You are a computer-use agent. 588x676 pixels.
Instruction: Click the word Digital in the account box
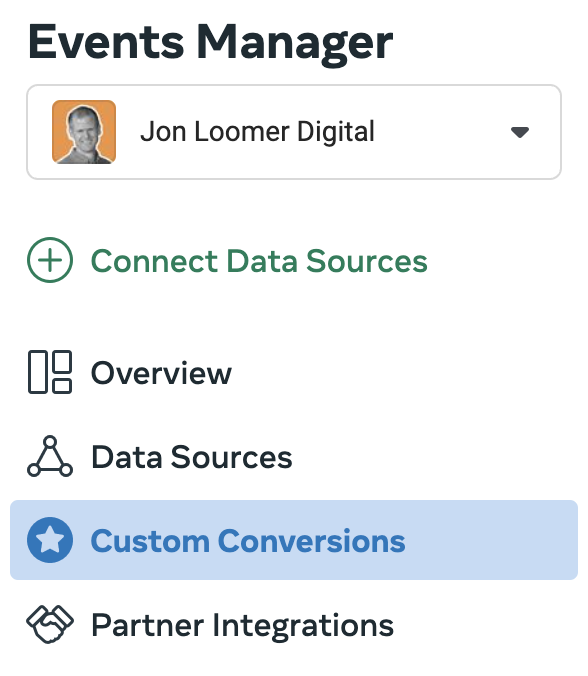pyautogui.click(x=336, y=131)
